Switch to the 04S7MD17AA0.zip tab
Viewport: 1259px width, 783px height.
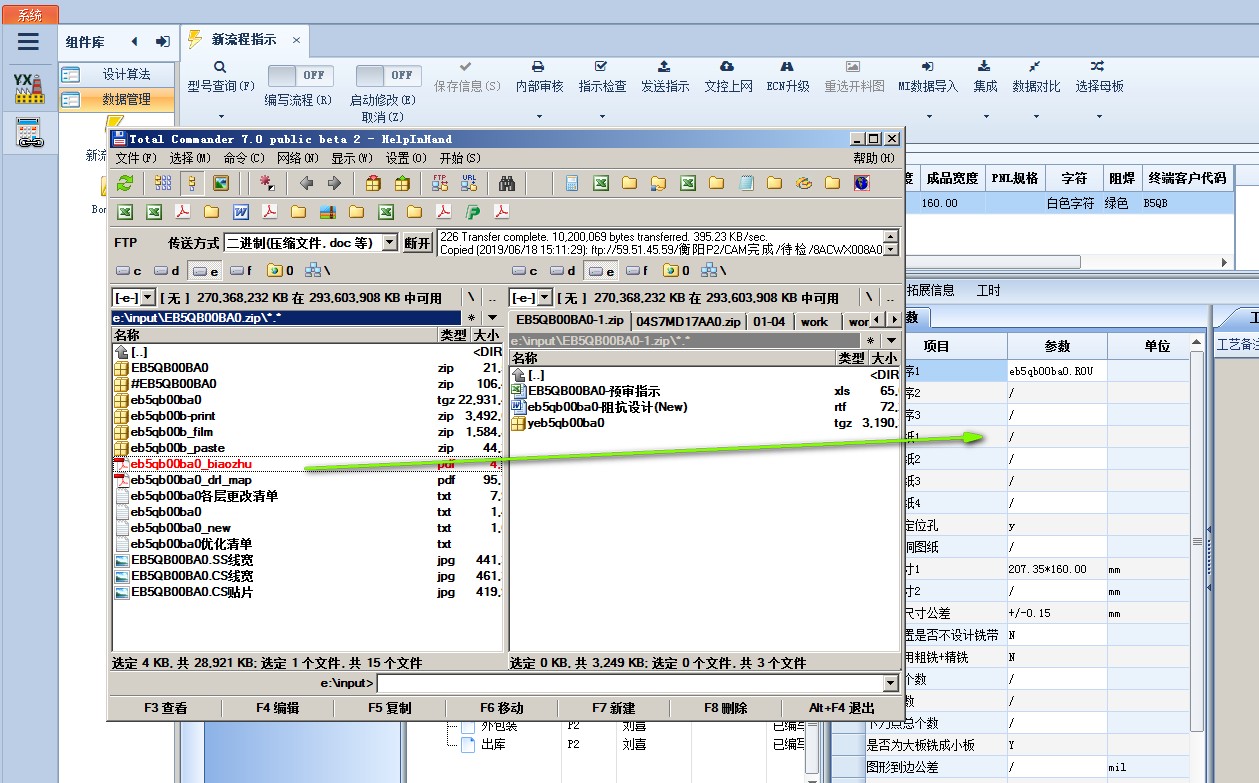tap(689, 321)
